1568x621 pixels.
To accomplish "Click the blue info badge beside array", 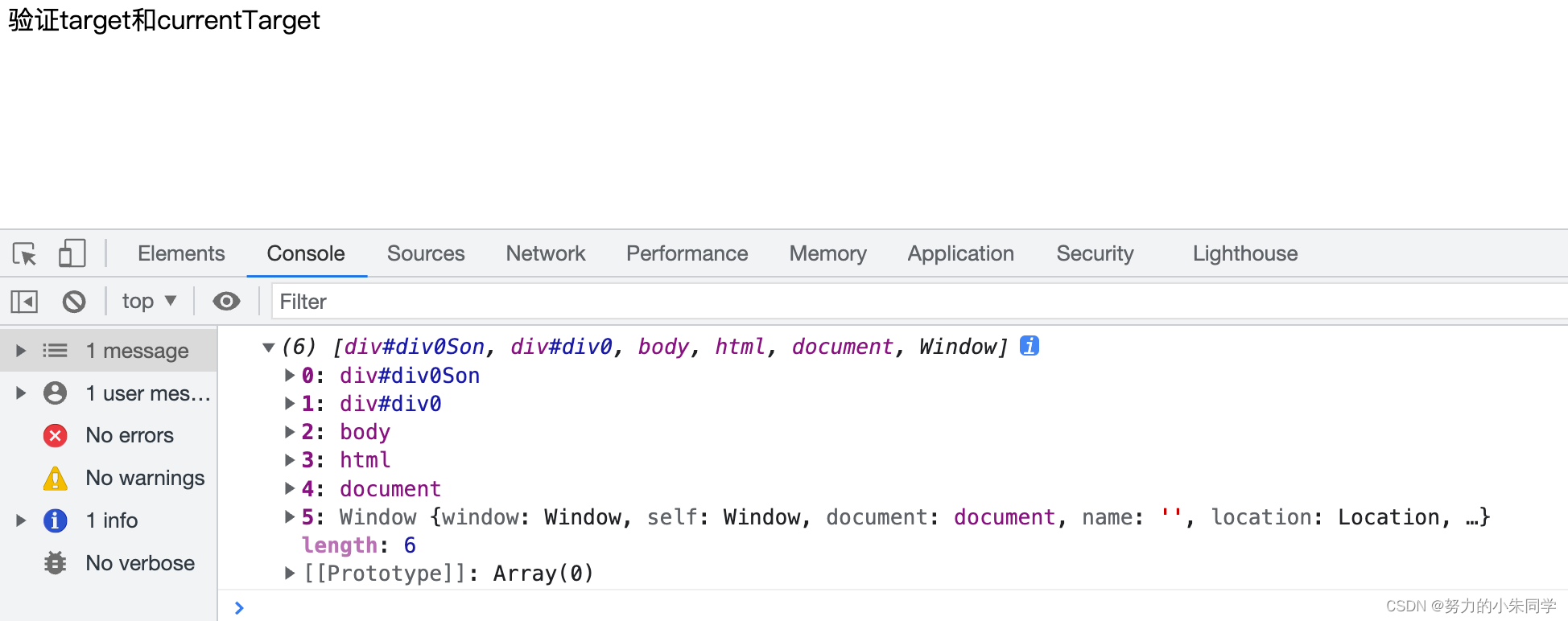I will click(x=1029, y=346).
